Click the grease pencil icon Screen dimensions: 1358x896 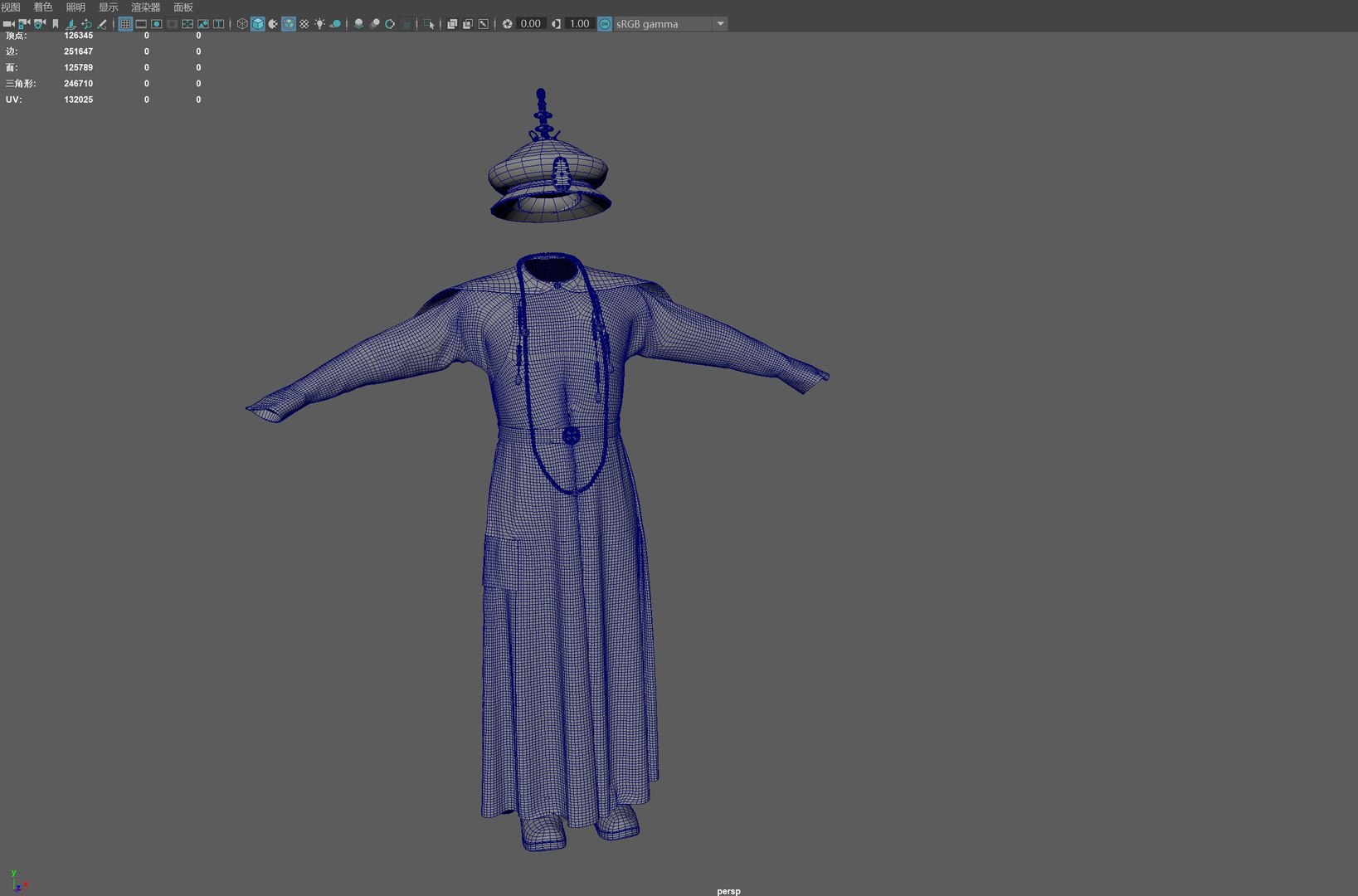102,24
